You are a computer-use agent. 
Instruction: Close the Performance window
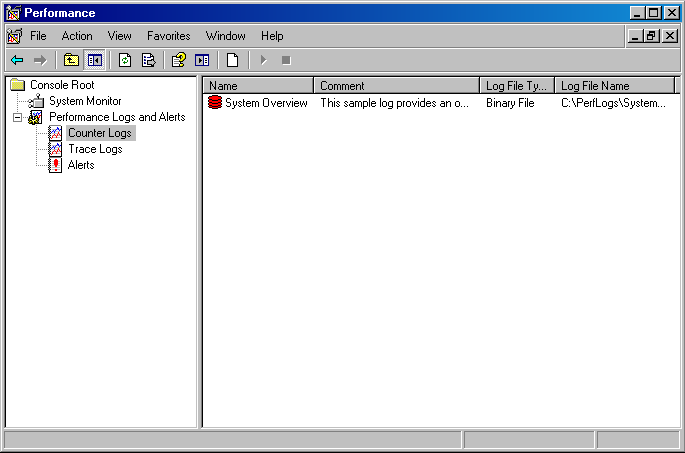pos(671,13)
